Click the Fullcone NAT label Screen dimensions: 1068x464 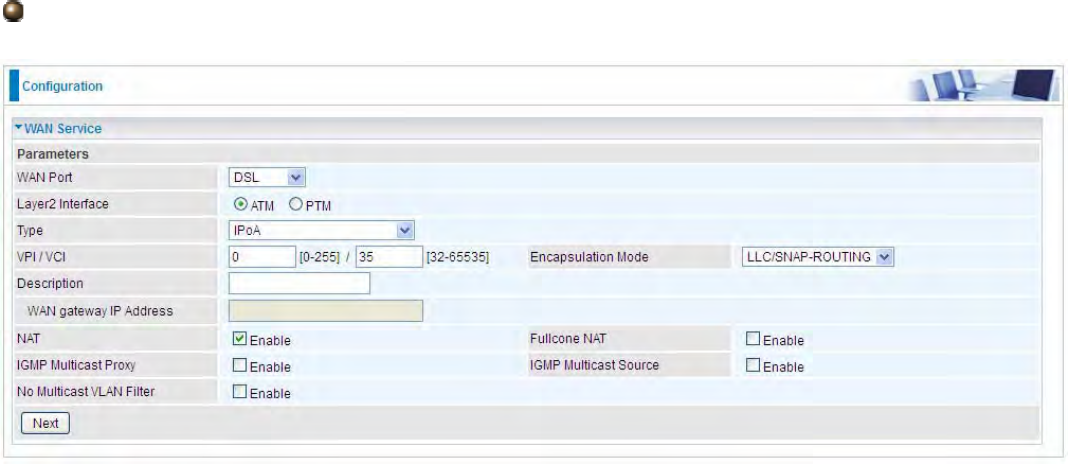pos(568,337)
